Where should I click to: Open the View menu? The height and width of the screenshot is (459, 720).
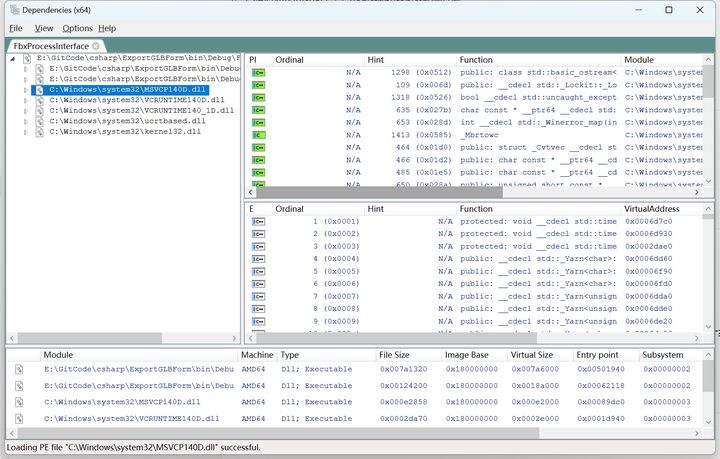(x=44, y=28)
